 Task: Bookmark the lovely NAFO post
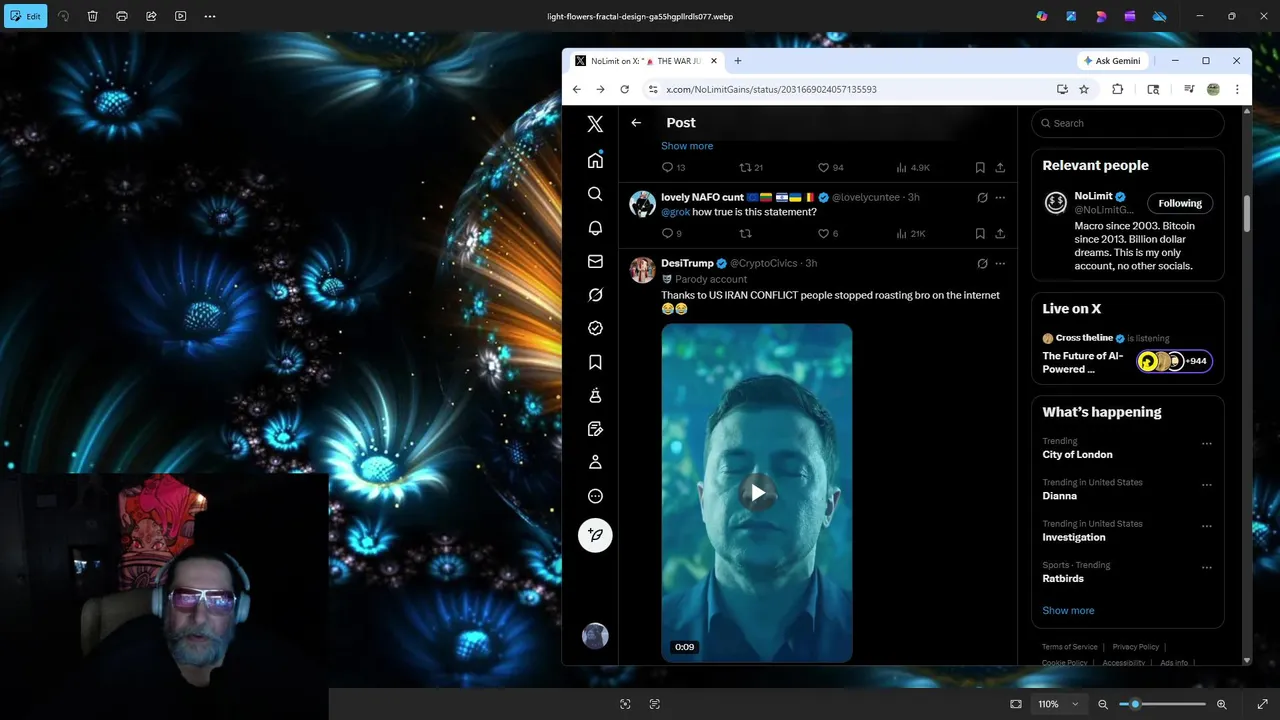pos(980,233)
